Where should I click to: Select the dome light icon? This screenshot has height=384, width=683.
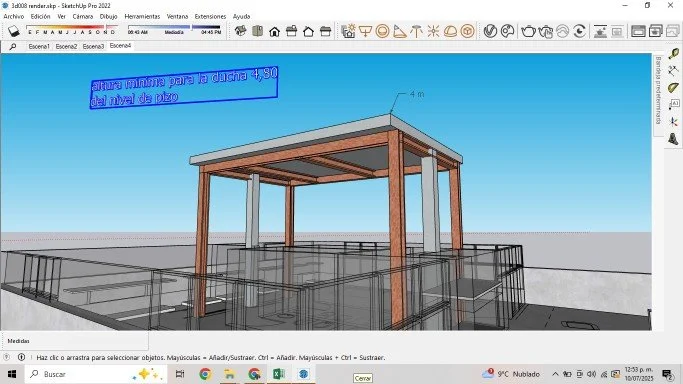(450, 31)
